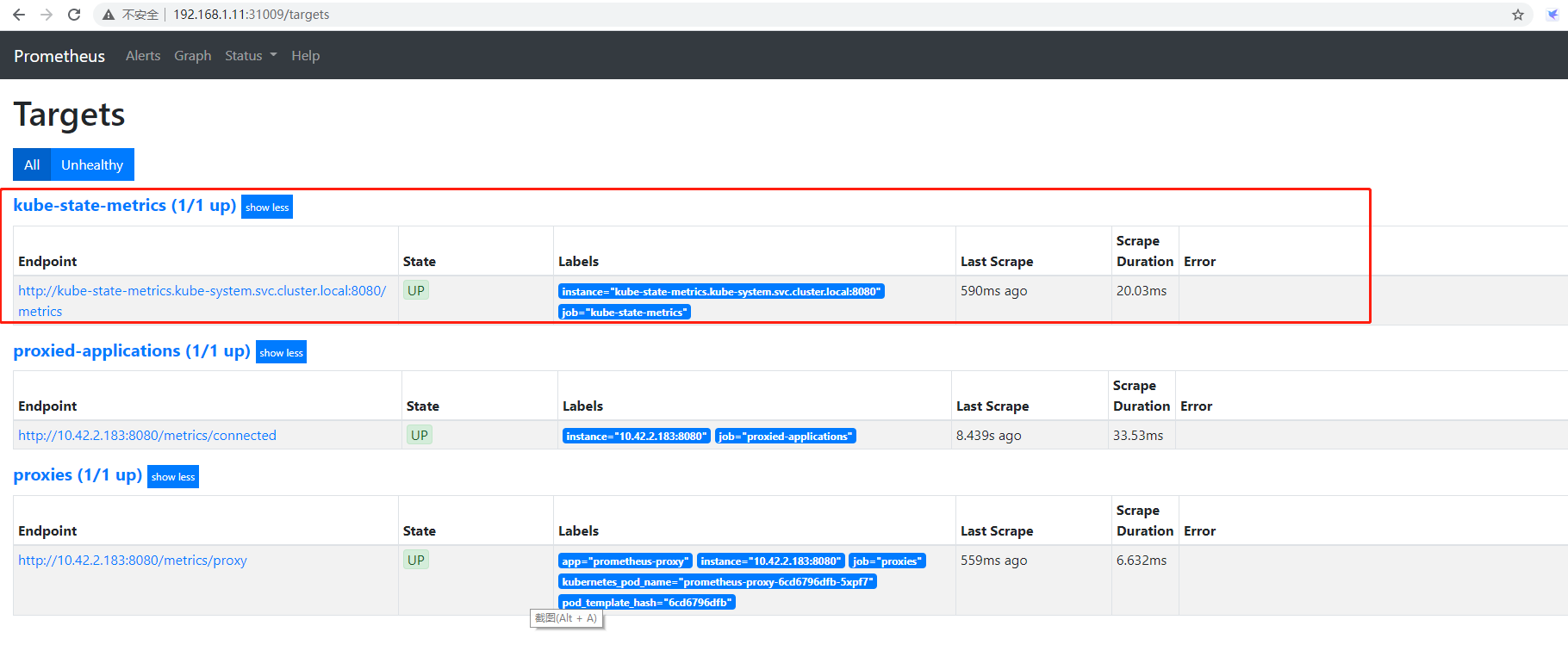Open the Prometheus home brand link

[59, 56]
